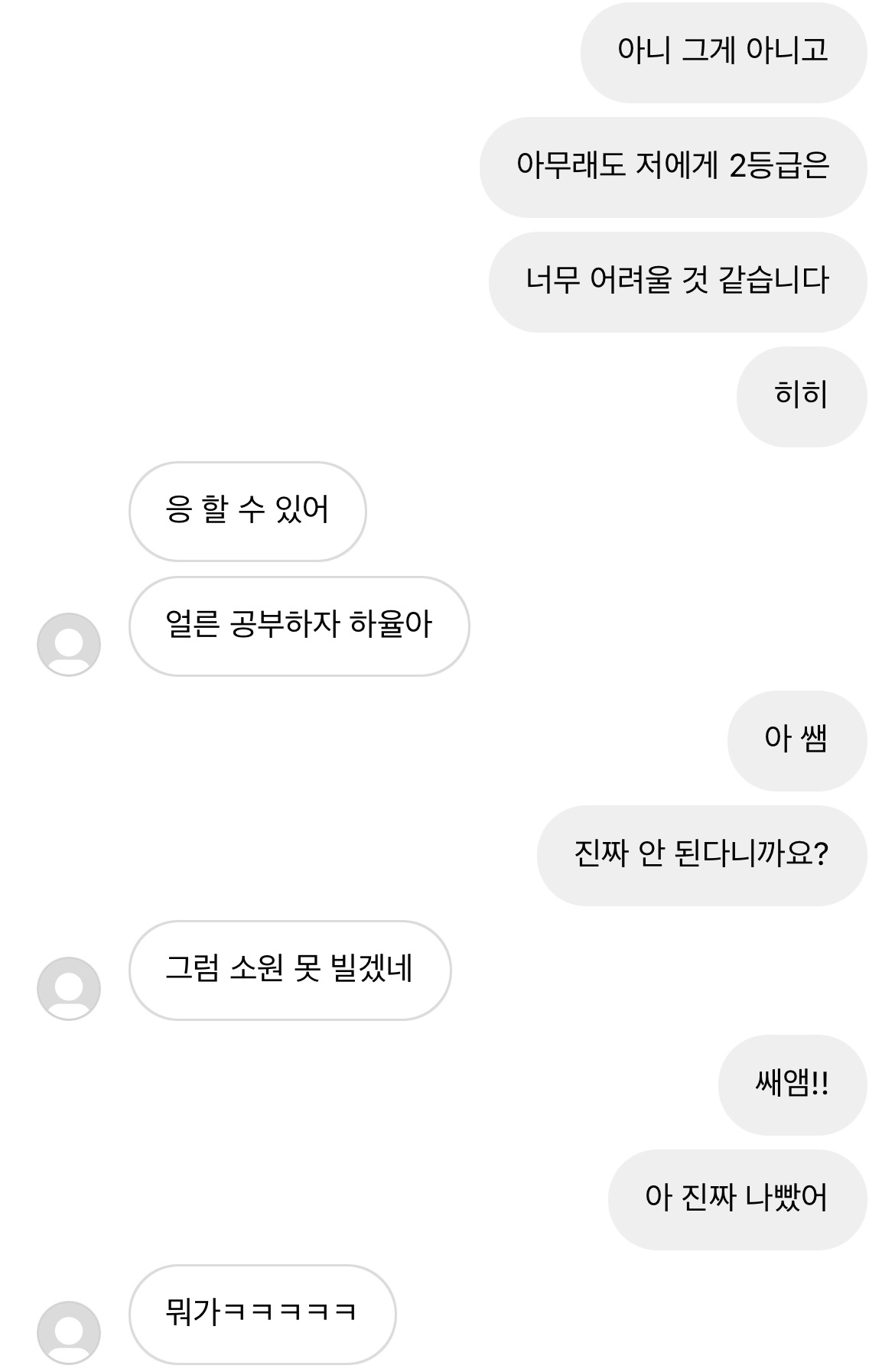Select the sent "아 쌤" bubble
The image size is (895, 1372).
click(x=796, y=740)
